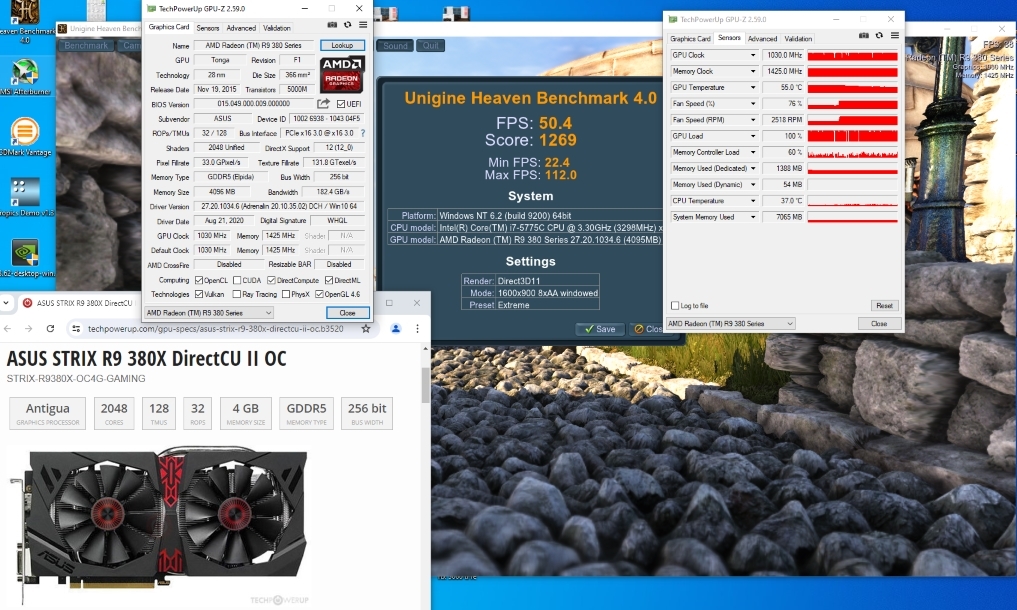1017x610 pixels.
Task: Open the Chrome tab search chevron
Action: [x=6, y=302]
